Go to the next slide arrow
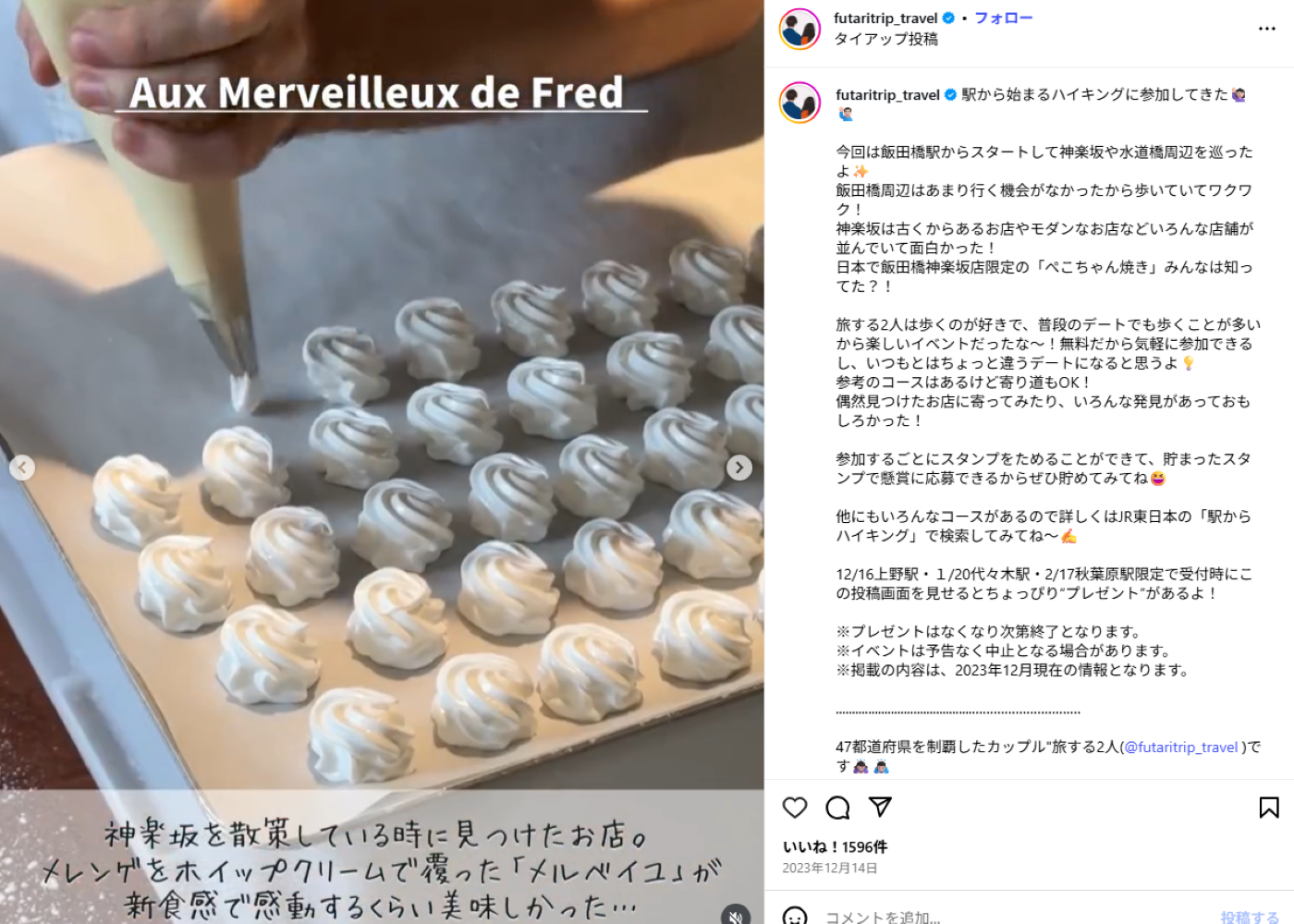 (x=739, y=468)
